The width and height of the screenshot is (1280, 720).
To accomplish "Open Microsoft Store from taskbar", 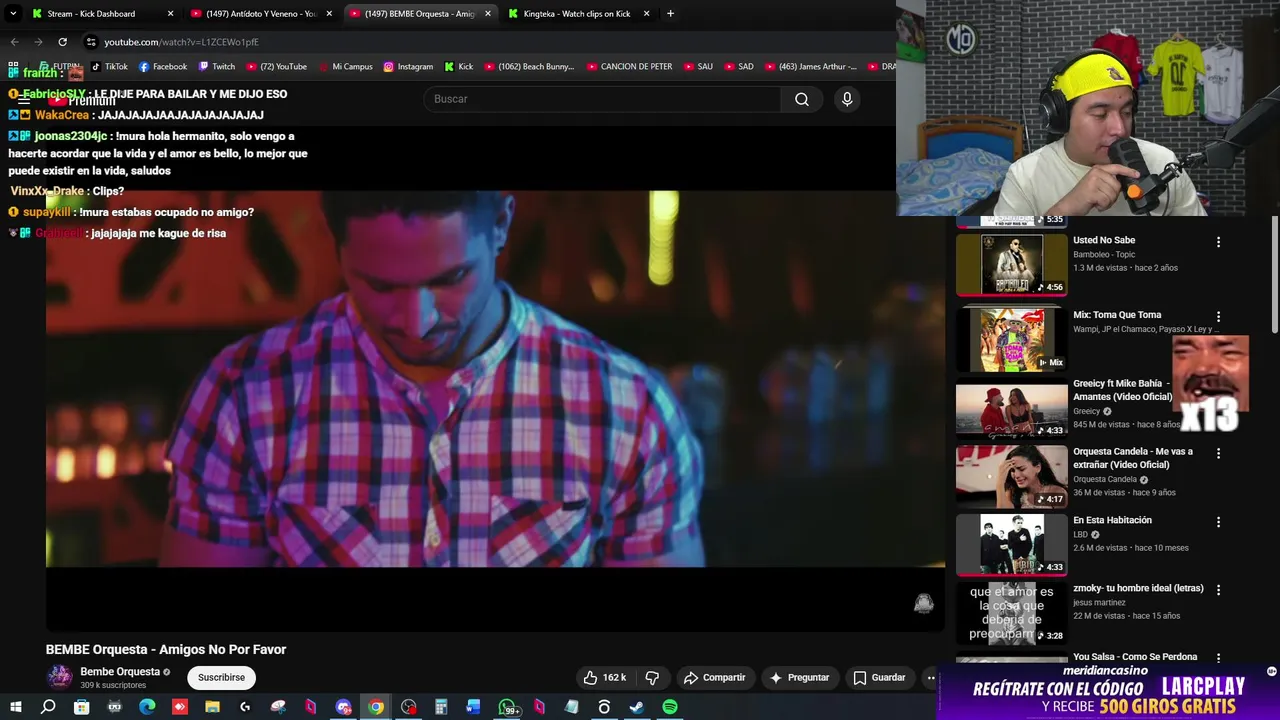I will (81, 707).
